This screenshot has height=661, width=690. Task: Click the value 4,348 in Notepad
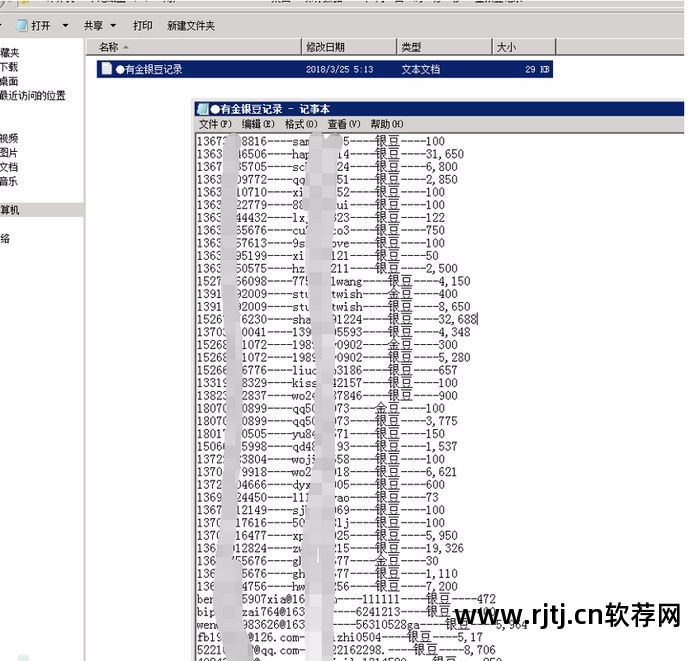point(454,332)
